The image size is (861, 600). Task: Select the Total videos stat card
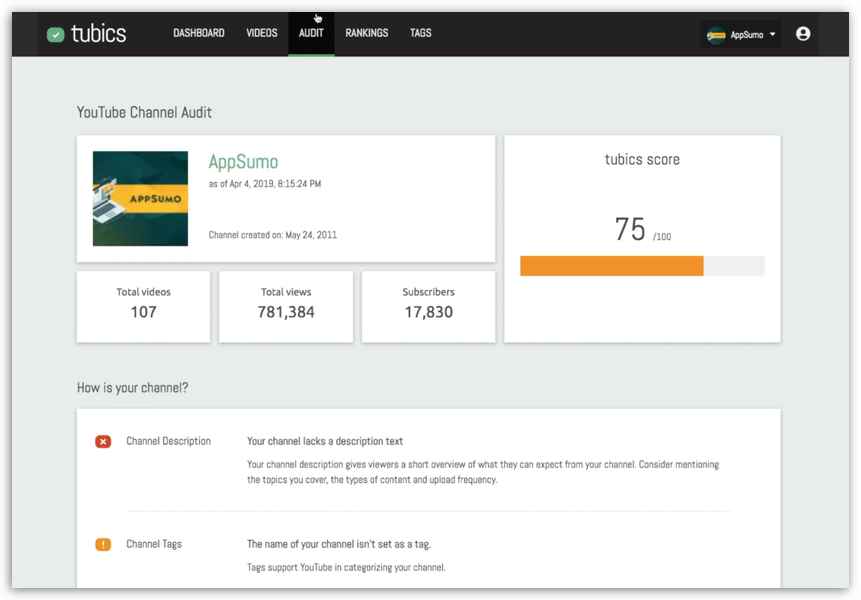point(143,306)
